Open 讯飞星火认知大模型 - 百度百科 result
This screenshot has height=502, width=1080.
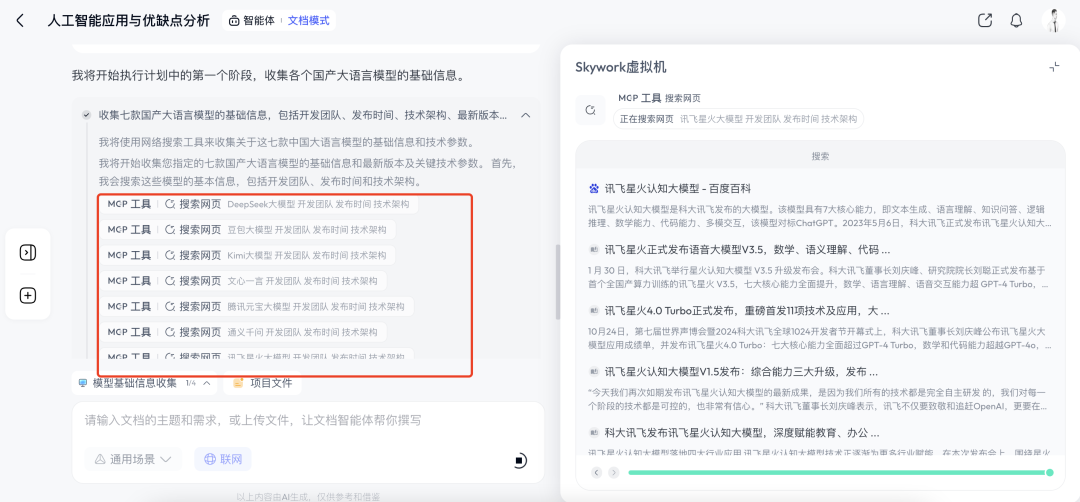pos(677,188)
